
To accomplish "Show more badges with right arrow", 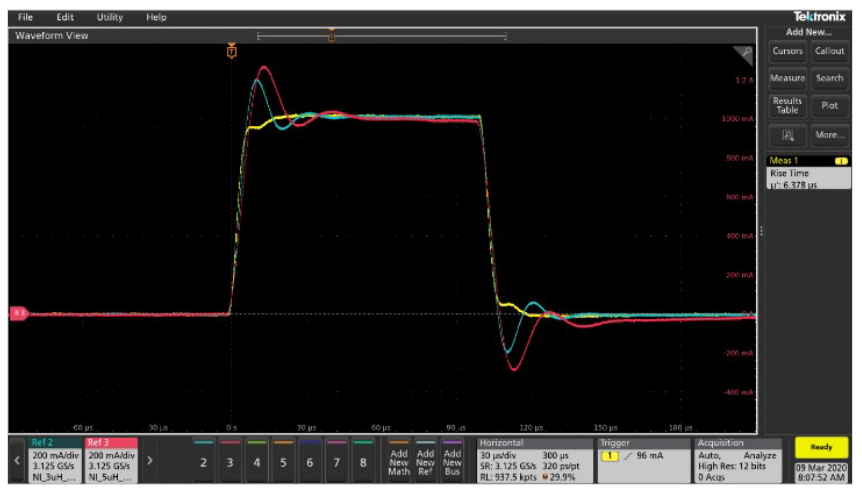I will (150, 461).
